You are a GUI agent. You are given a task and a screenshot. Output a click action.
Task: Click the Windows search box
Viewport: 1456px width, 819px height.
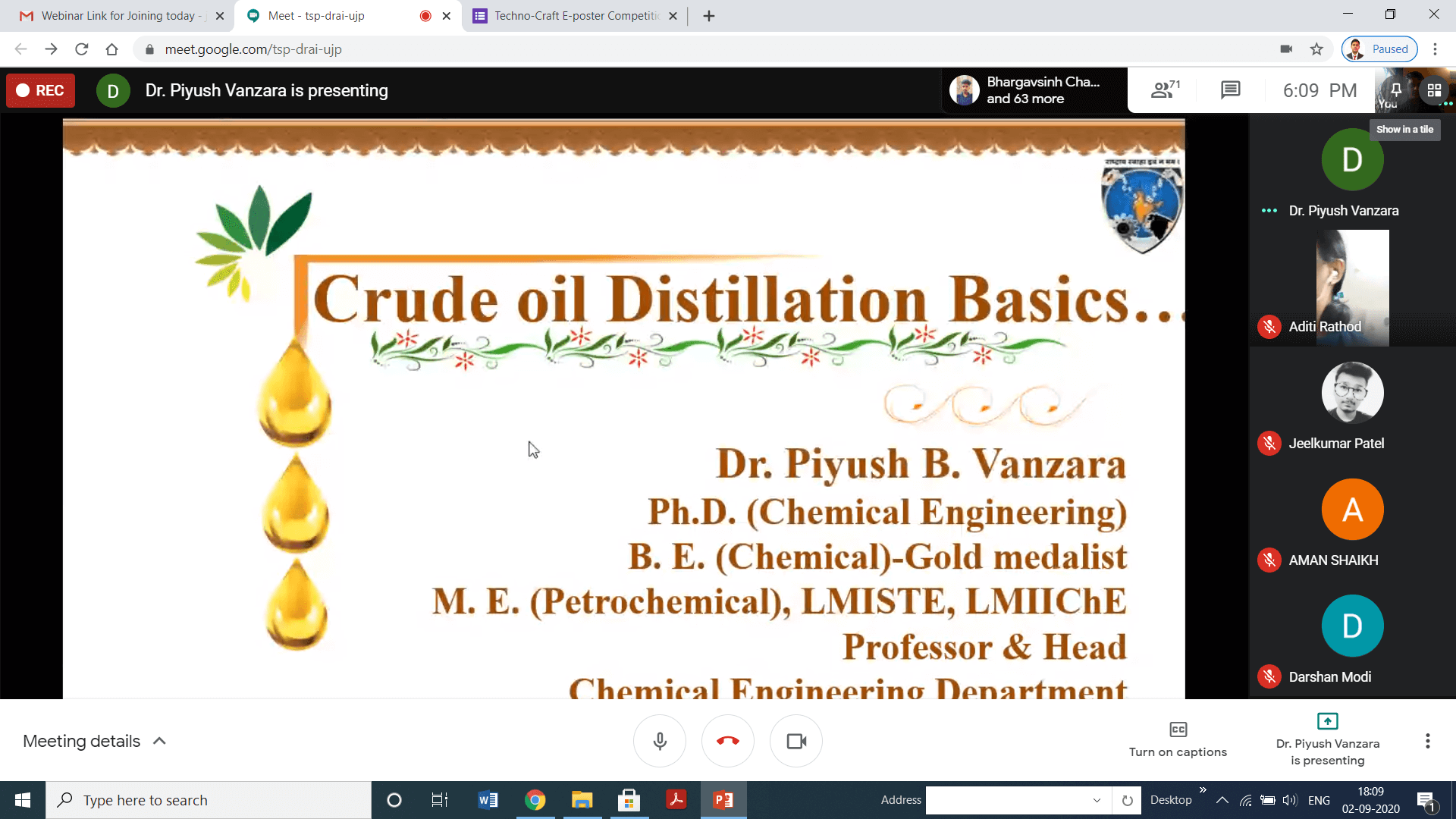[209, 800]
